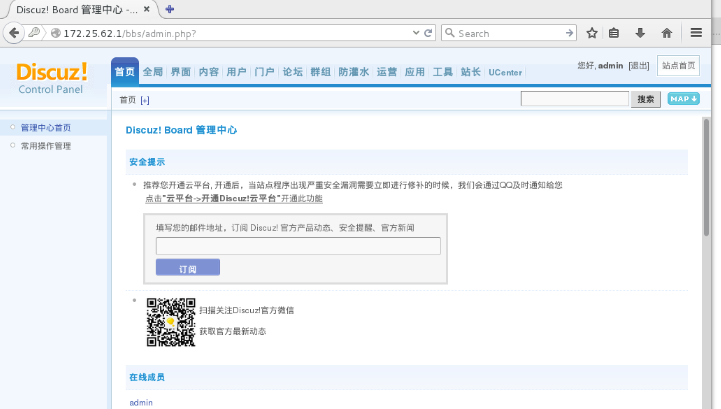Select 常用操作管理 in the sidebar
This screenshot has width=721, height=409.
pyautogui.click(x=46, y=146)
